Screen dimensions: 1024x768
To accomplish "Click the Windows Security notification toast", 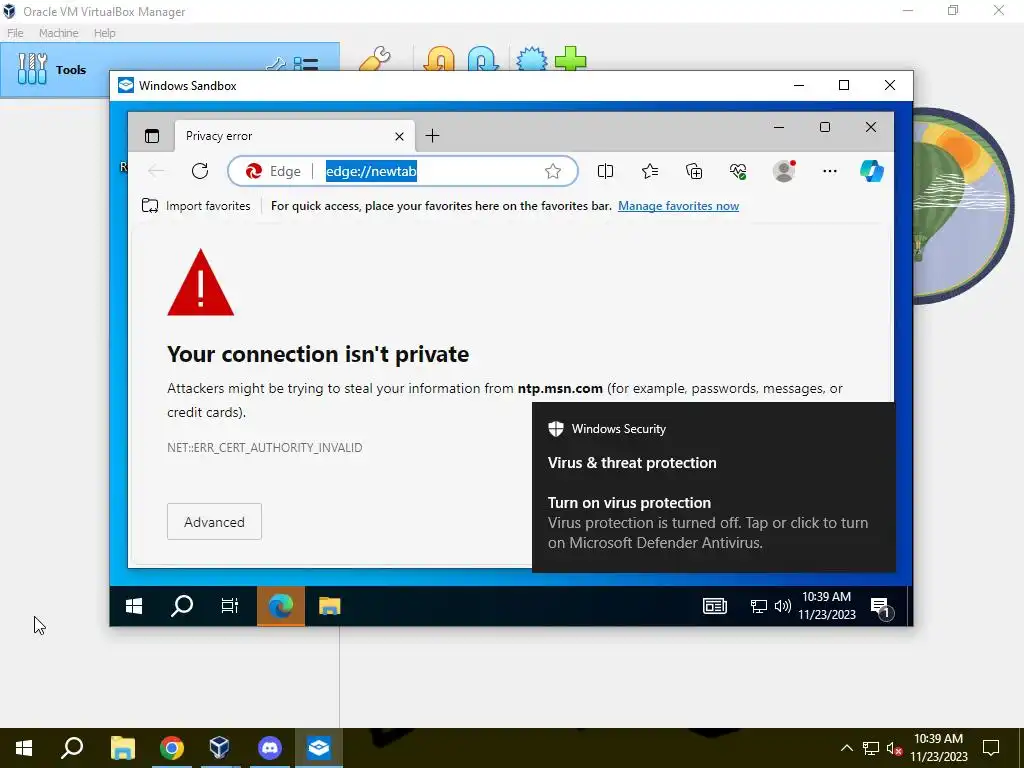I will [713, 487].
